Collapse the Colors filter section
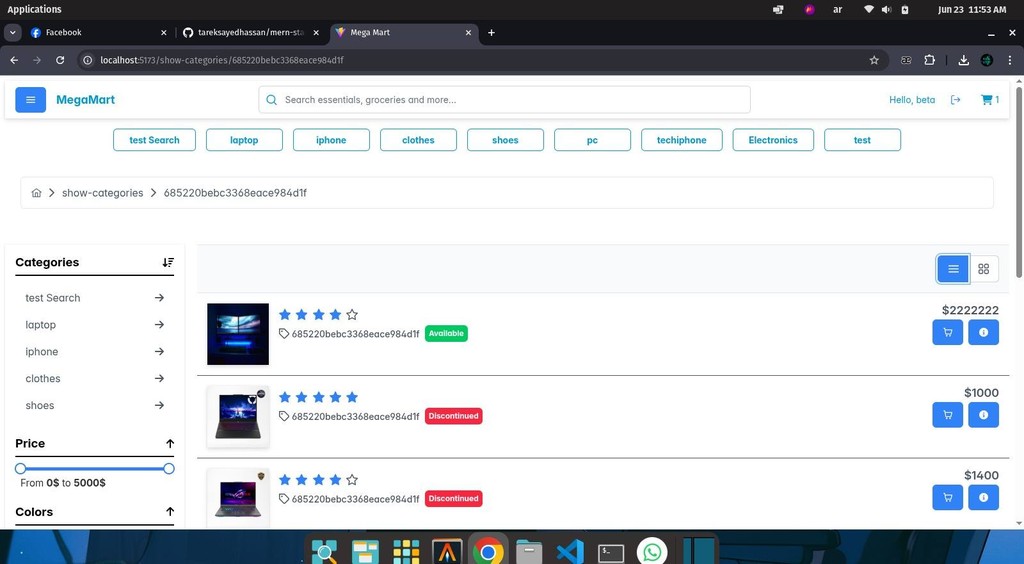Image resolution: width=1024 pixels, height=564 pixels. [x=170, y=512]
